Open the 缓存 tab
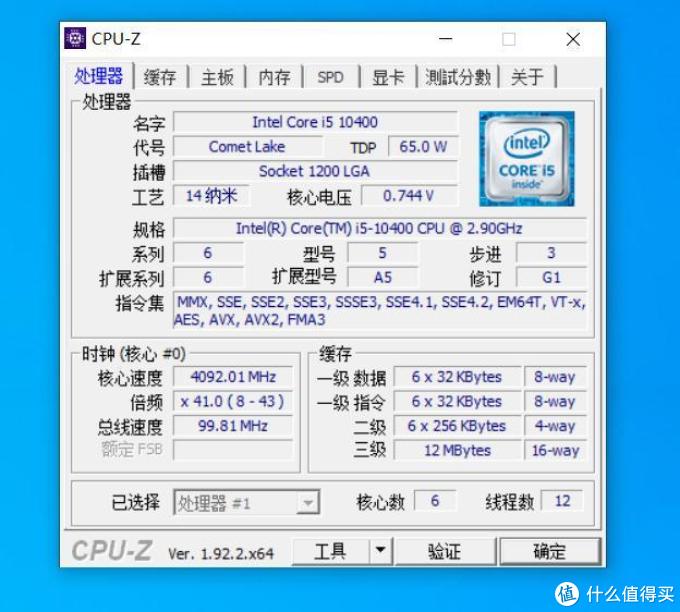Image resolution: width=680 pixels, height=612 pixels. tap(160, 77)
